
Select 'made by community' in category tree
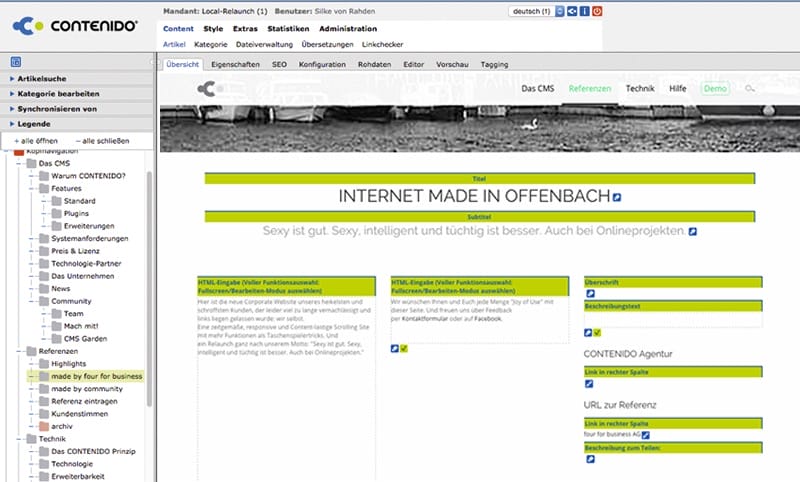coord(87,389)
